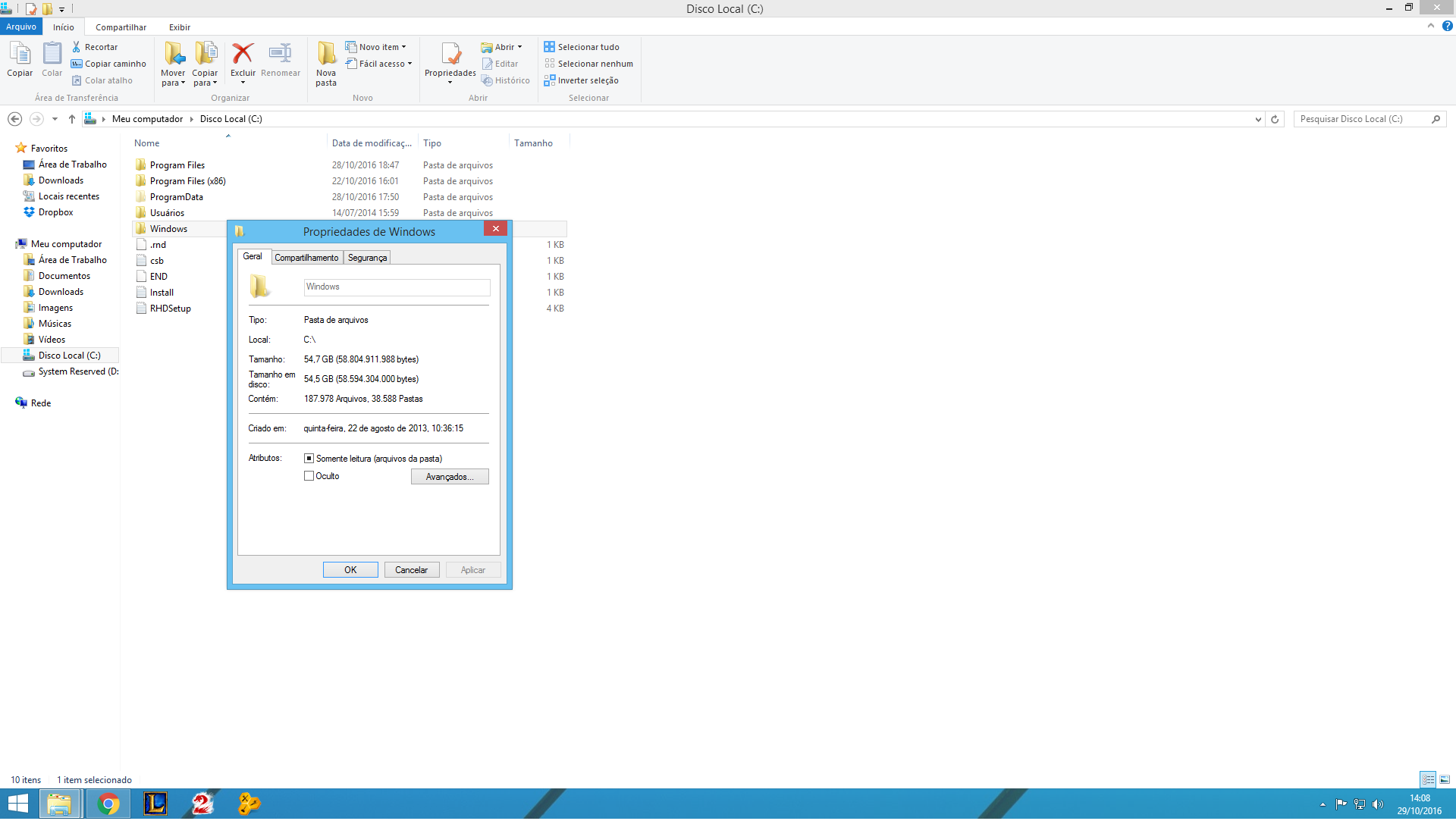Click Meu computador in address breadcrumb
Viewport: 1456px width, 821px height.
pos(147,119)
